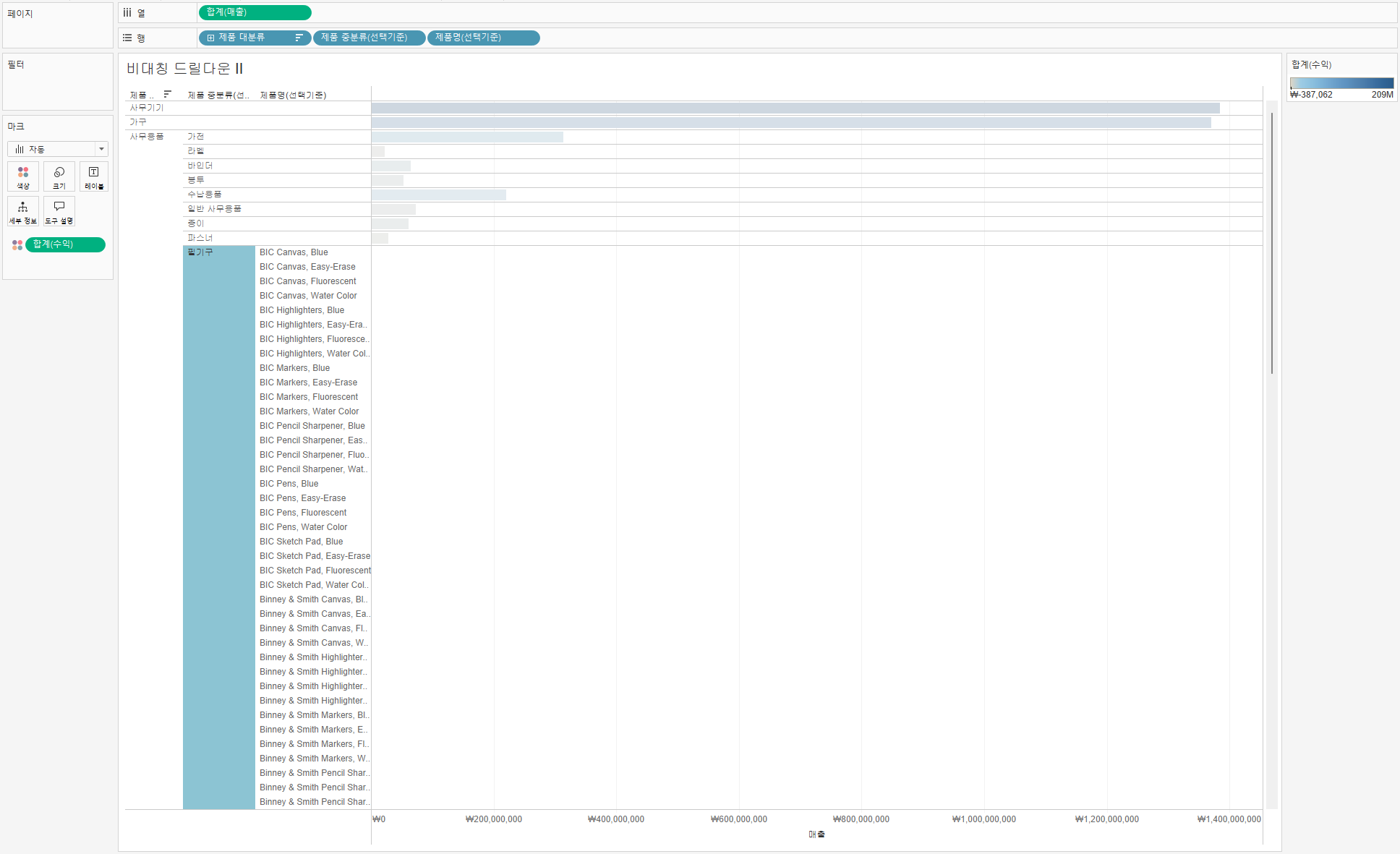Open the 도구 설명 tooltip marks button
The image size is (1400, 854).
[x=59, y=211]
